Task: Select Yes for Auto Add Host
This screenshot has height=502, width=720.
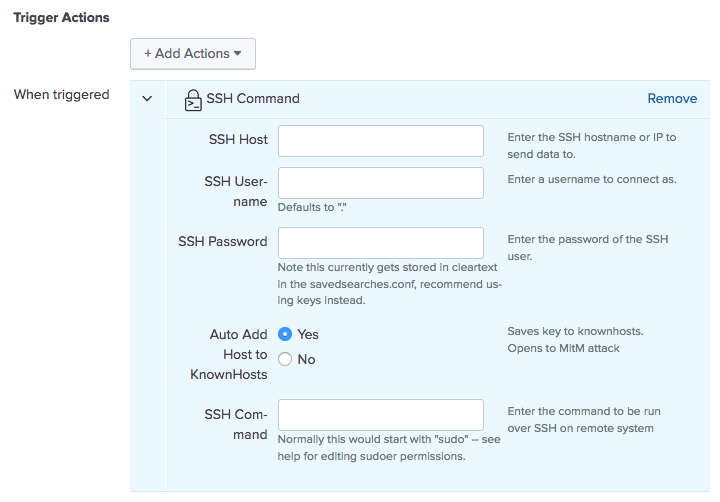Action: coord(285,335)
